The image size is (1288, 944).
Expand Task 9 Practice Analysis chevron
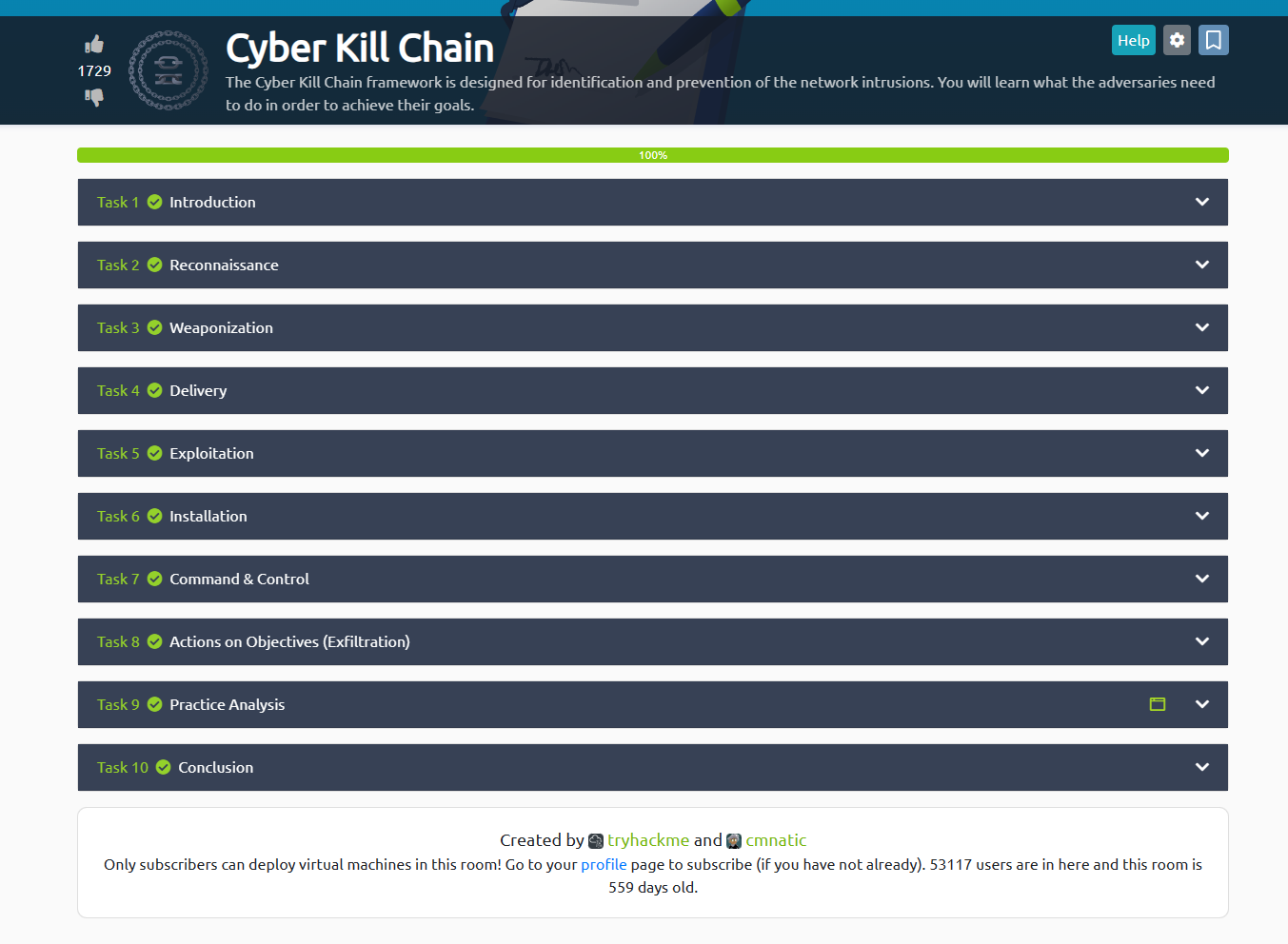pyautogui.click(x=1202, y=704)
